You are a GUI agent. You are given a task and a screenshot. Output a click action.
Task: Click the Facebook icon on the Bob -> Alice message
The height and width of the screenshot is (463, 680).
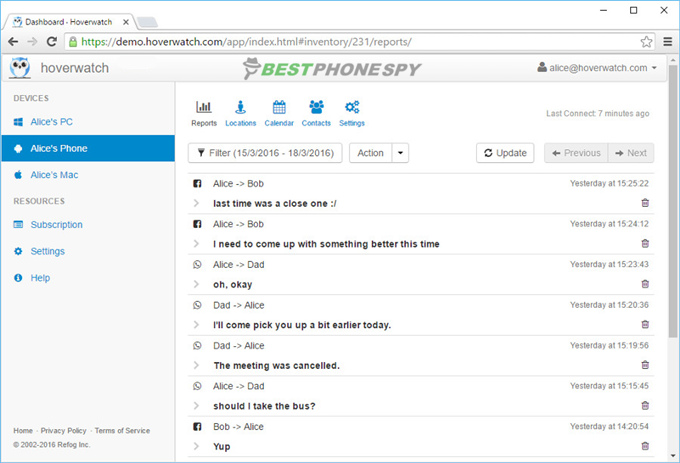coord(197,427)
